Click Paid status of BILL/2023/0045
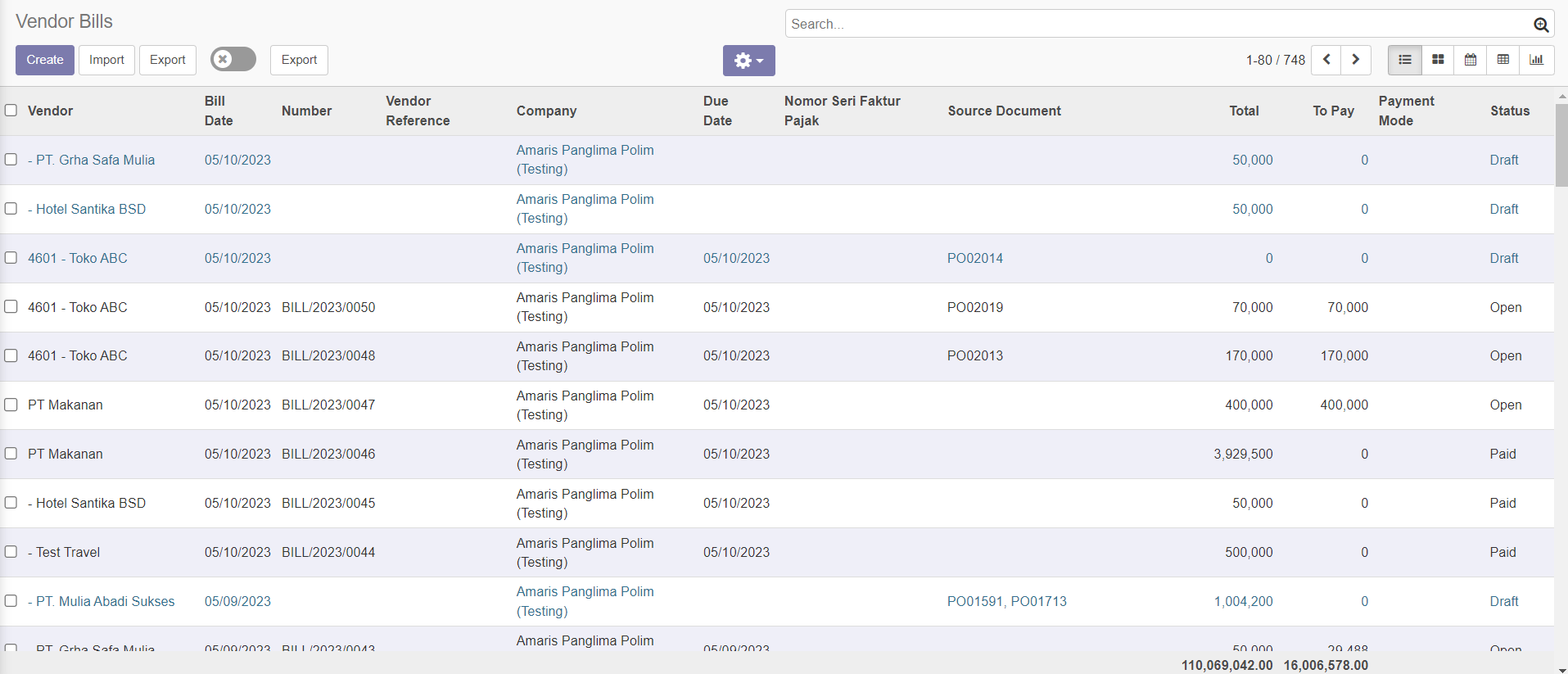Viewport: 1568px width, 674px height. (x=1502, y=503)
